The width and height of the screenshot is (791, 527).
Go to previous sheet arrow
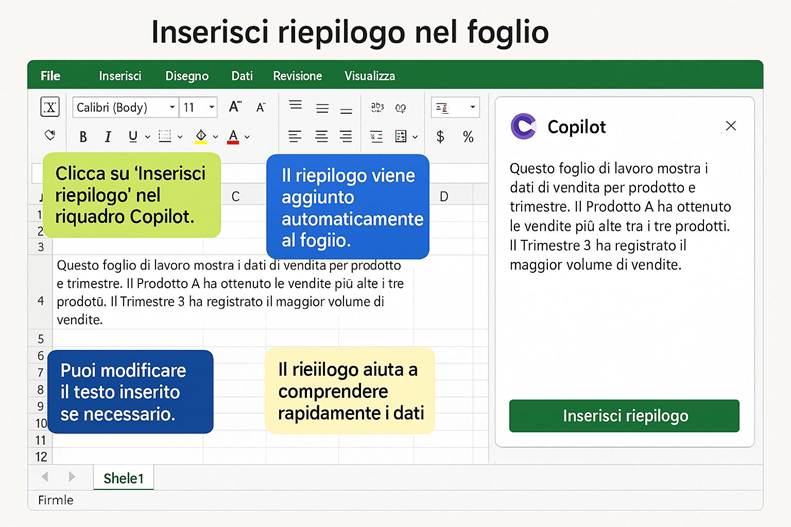[x=45, y=477]
